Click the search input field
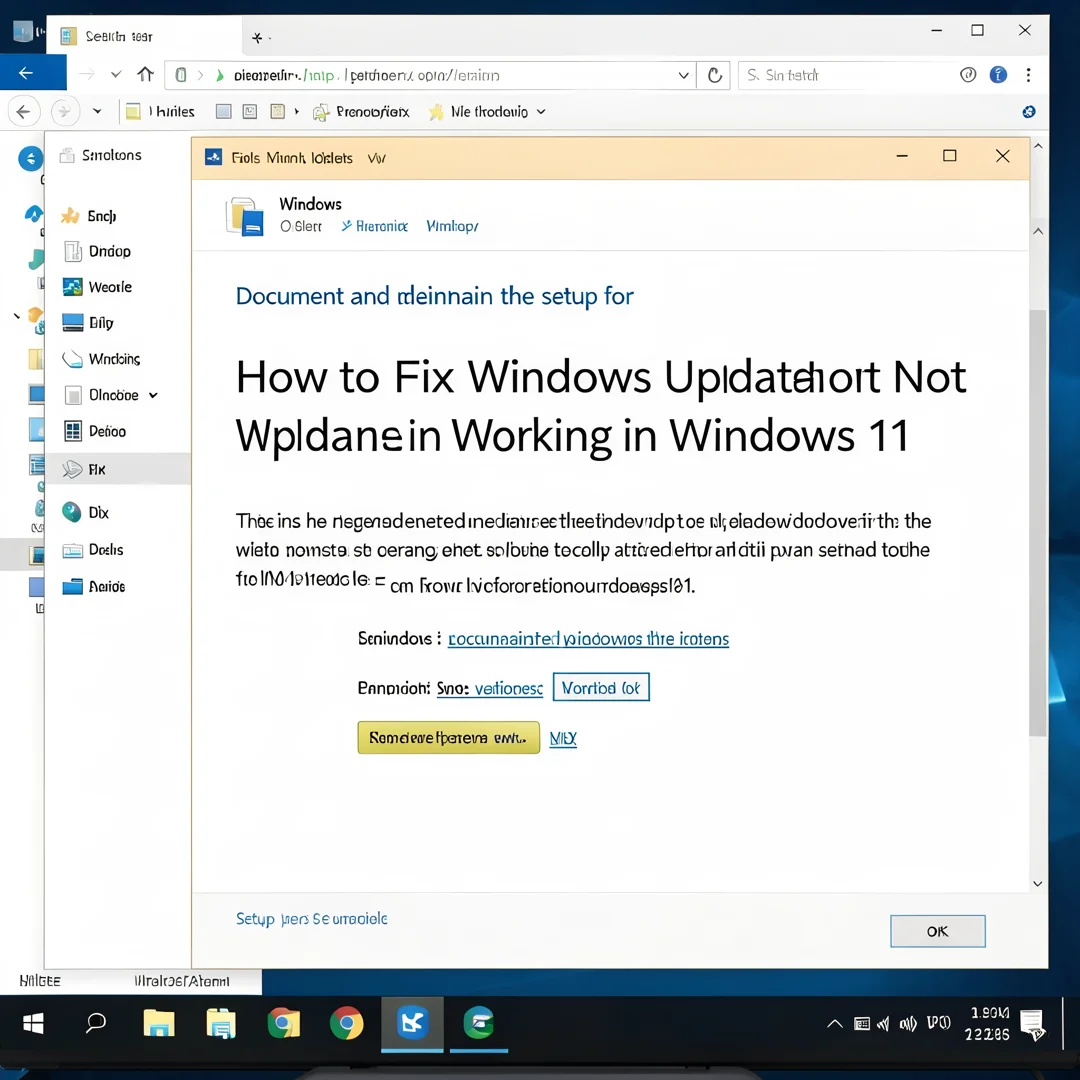The width and height of the screenshot is (1080, 1080). point(846,75)
